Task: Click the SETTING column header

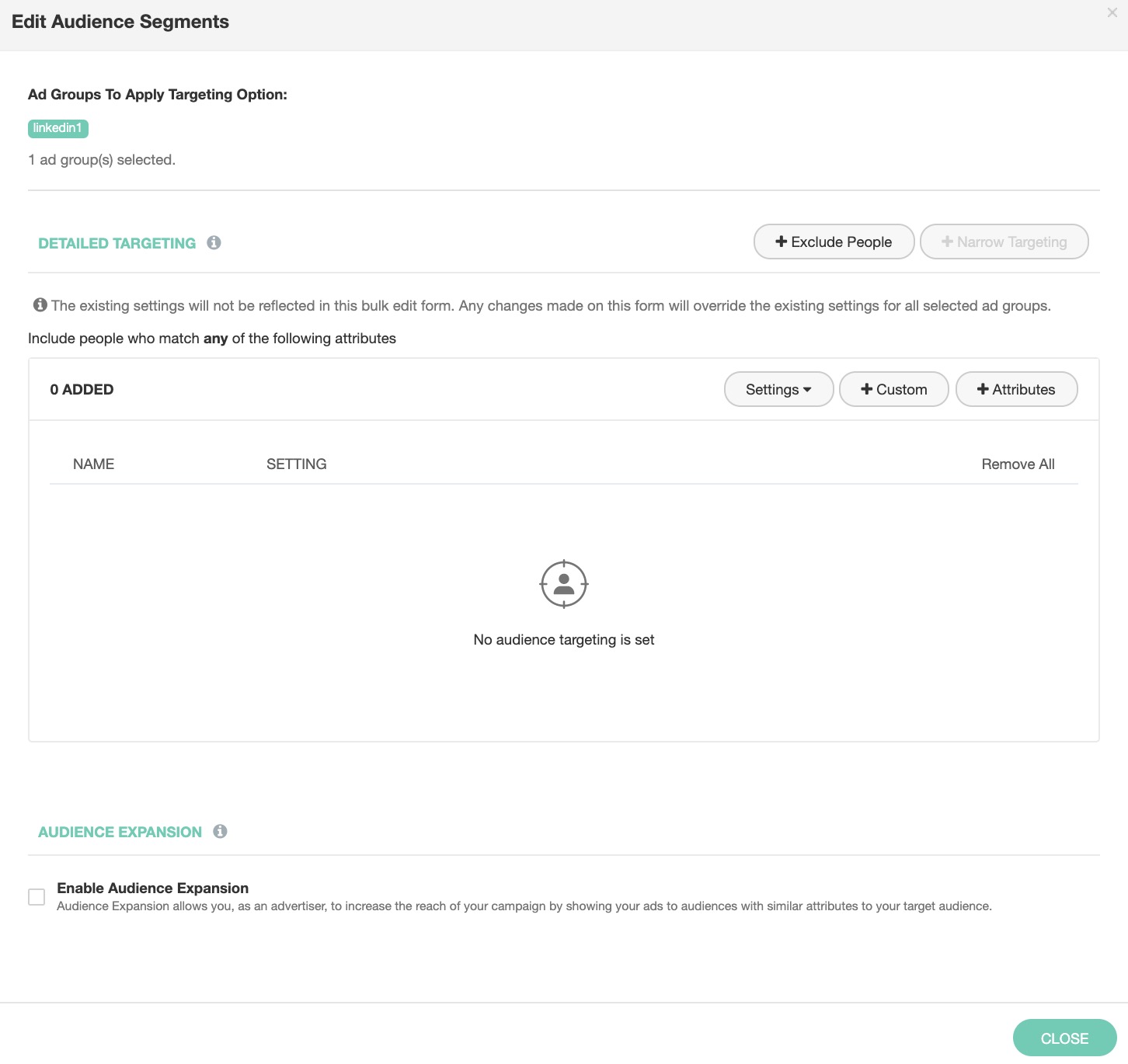Action: click(296, 464)
